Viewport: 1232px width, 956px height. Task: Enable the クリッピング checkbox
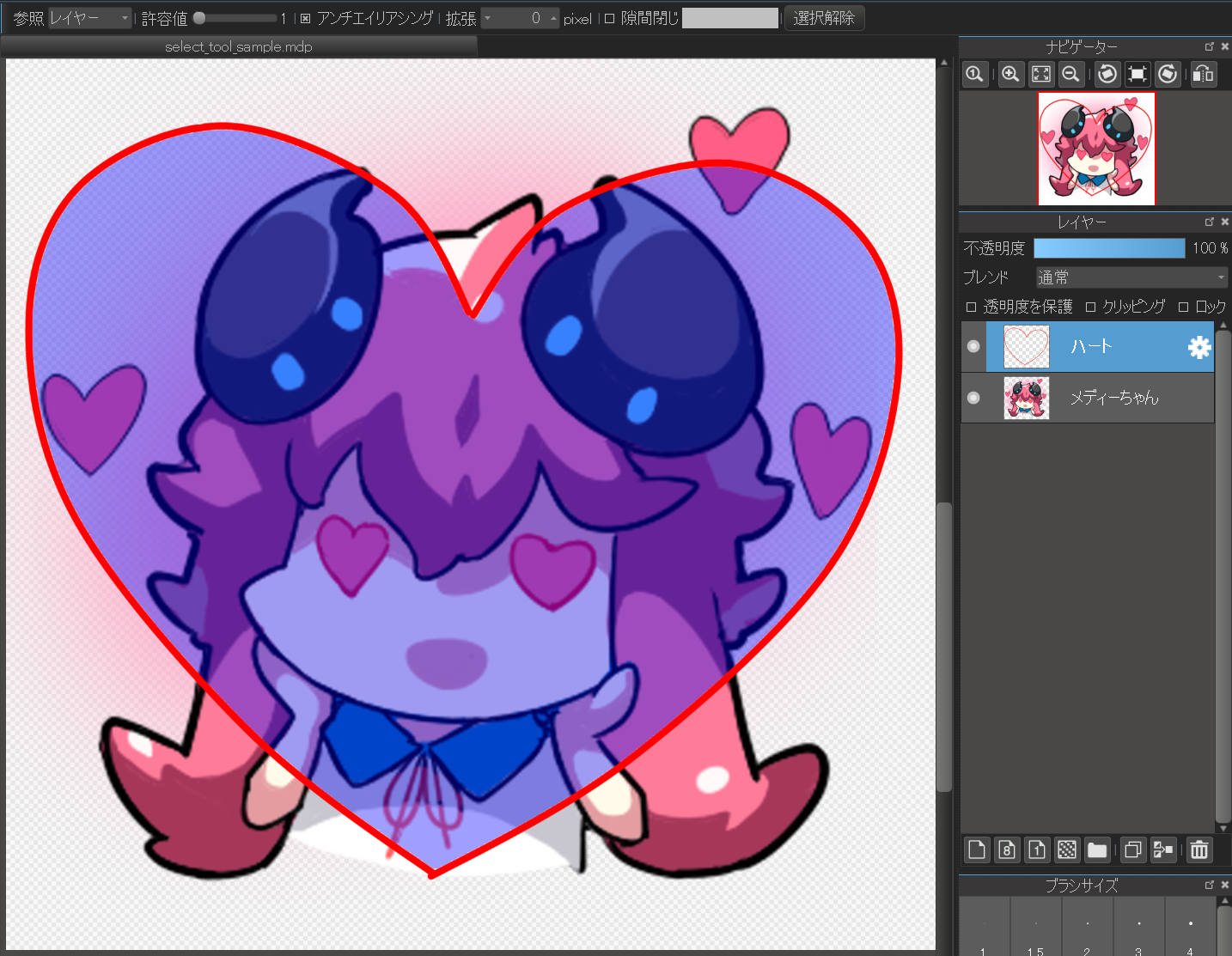tap(1090, 307)
